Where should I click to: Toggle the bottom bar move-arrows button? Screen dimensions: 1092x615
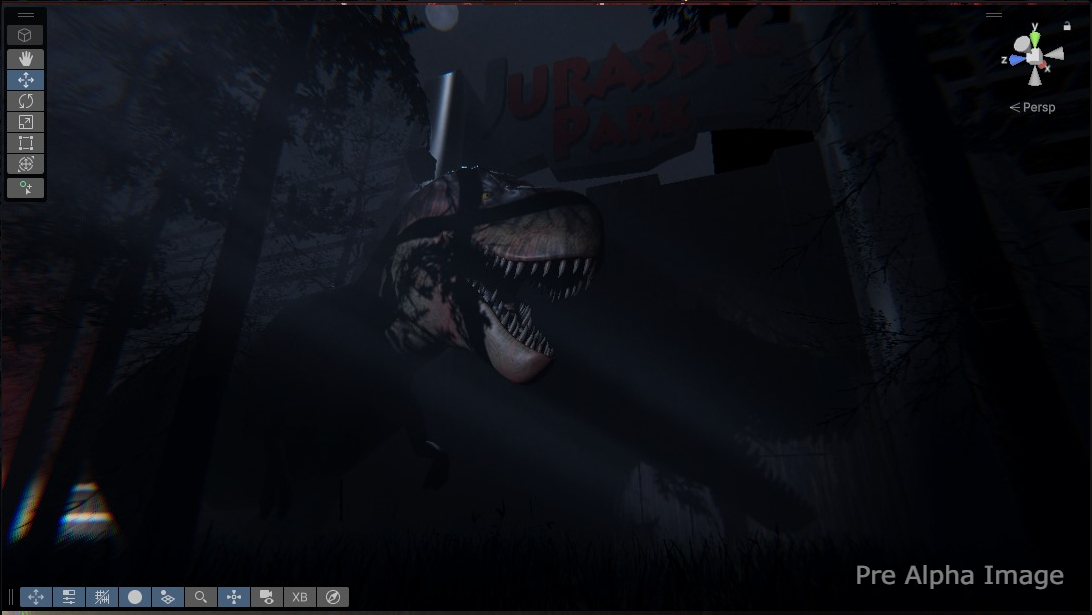(36, 597)
